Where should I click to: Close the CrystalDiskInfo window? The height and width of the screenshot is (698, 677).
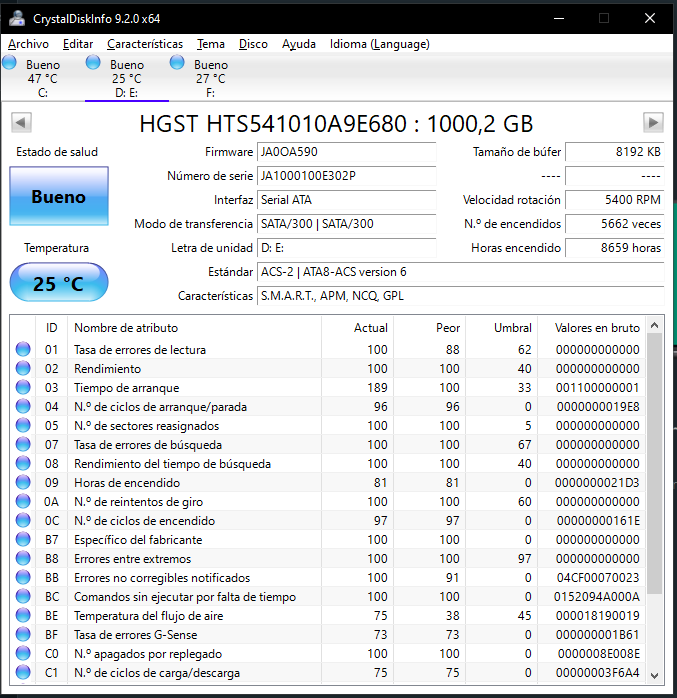click(x=650, y=18)
